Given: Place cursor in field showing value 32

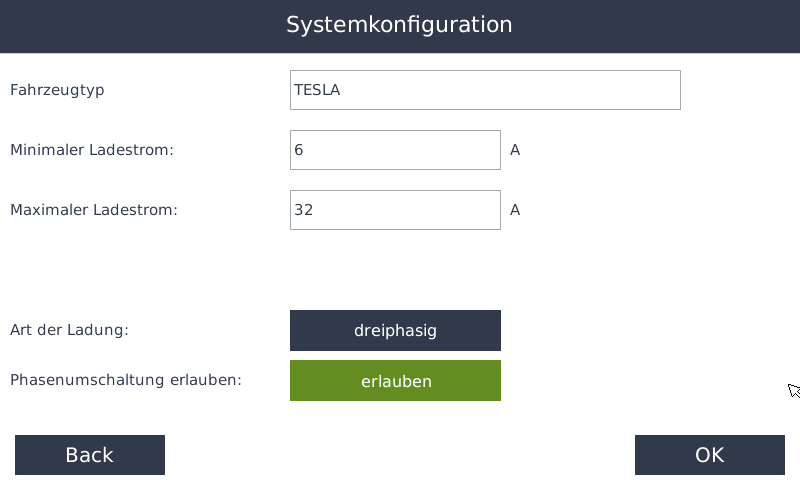Looking at the screenshot, I should pos(395,210).
